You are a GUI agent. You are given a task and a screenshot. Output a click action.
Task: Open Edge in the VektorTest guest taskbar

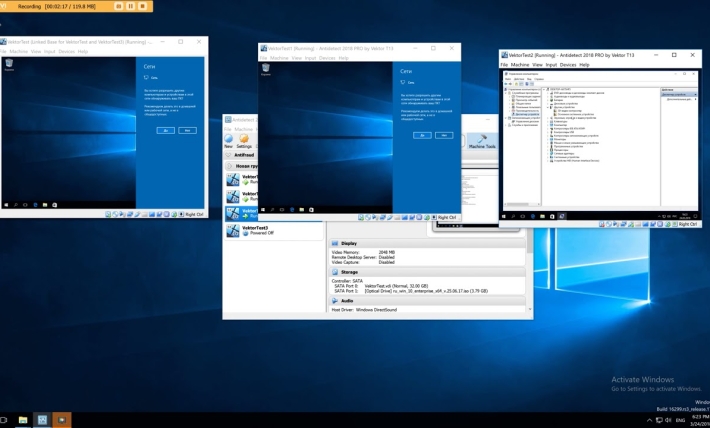point(35,205)
